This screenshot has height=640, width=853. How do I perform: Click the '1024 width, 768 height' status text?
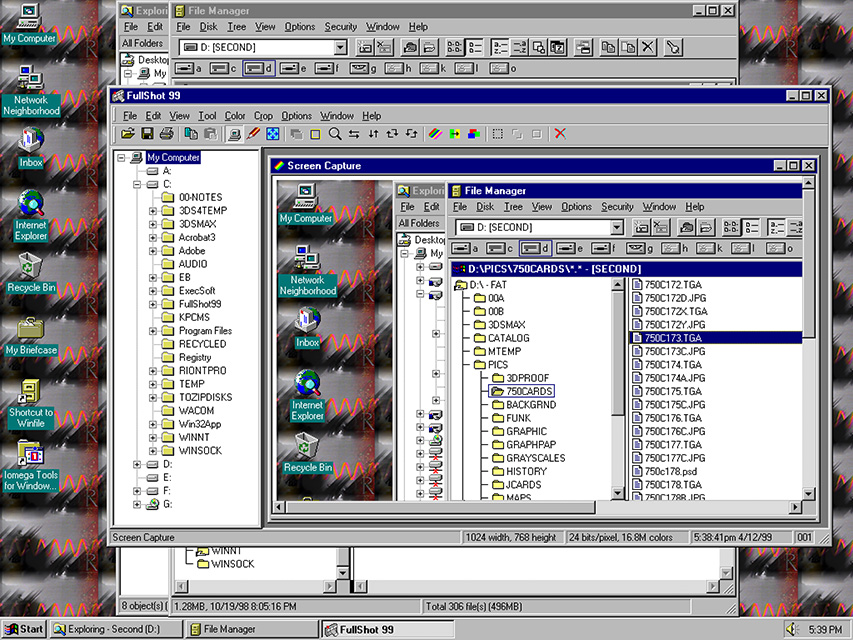point(511,538)
